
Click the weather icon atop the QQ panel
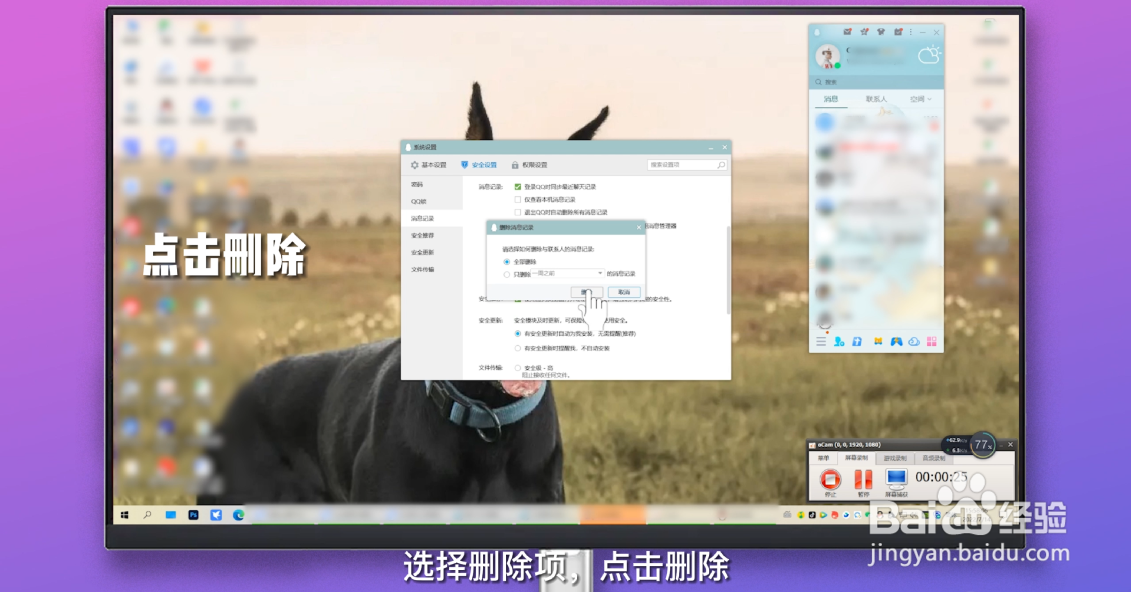click(x=930, y=55)
